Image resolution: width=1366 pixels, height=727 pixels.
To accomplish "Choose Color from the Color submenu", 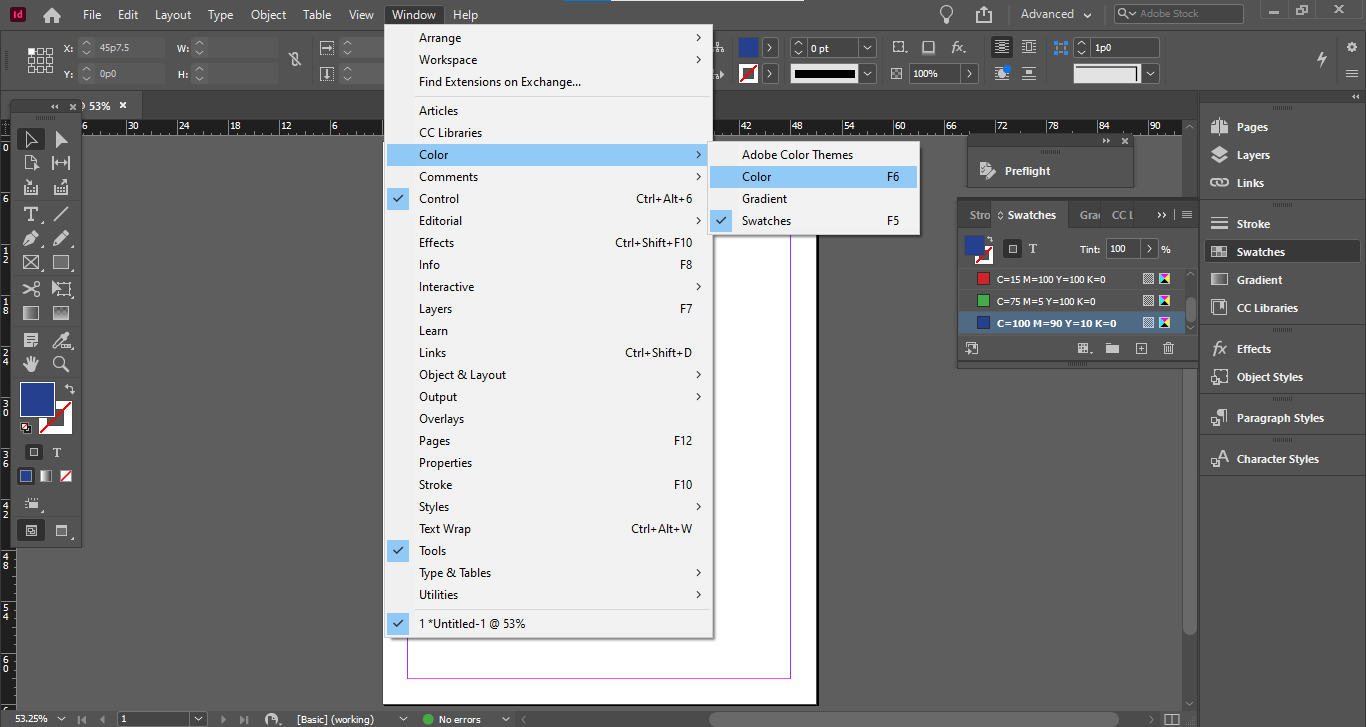I will coord(757,177).
